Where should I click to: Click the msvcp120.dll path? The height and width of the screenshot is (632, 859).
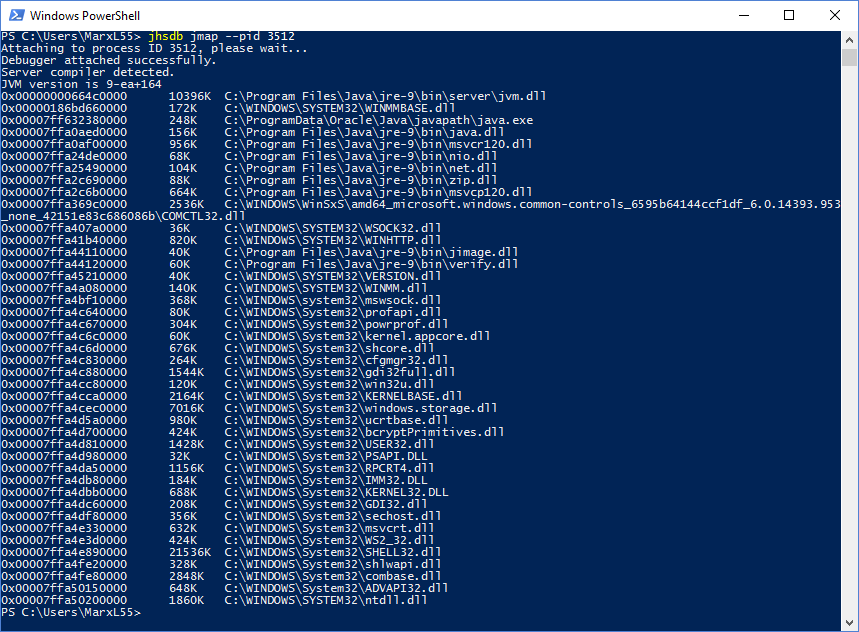point(378,193)
